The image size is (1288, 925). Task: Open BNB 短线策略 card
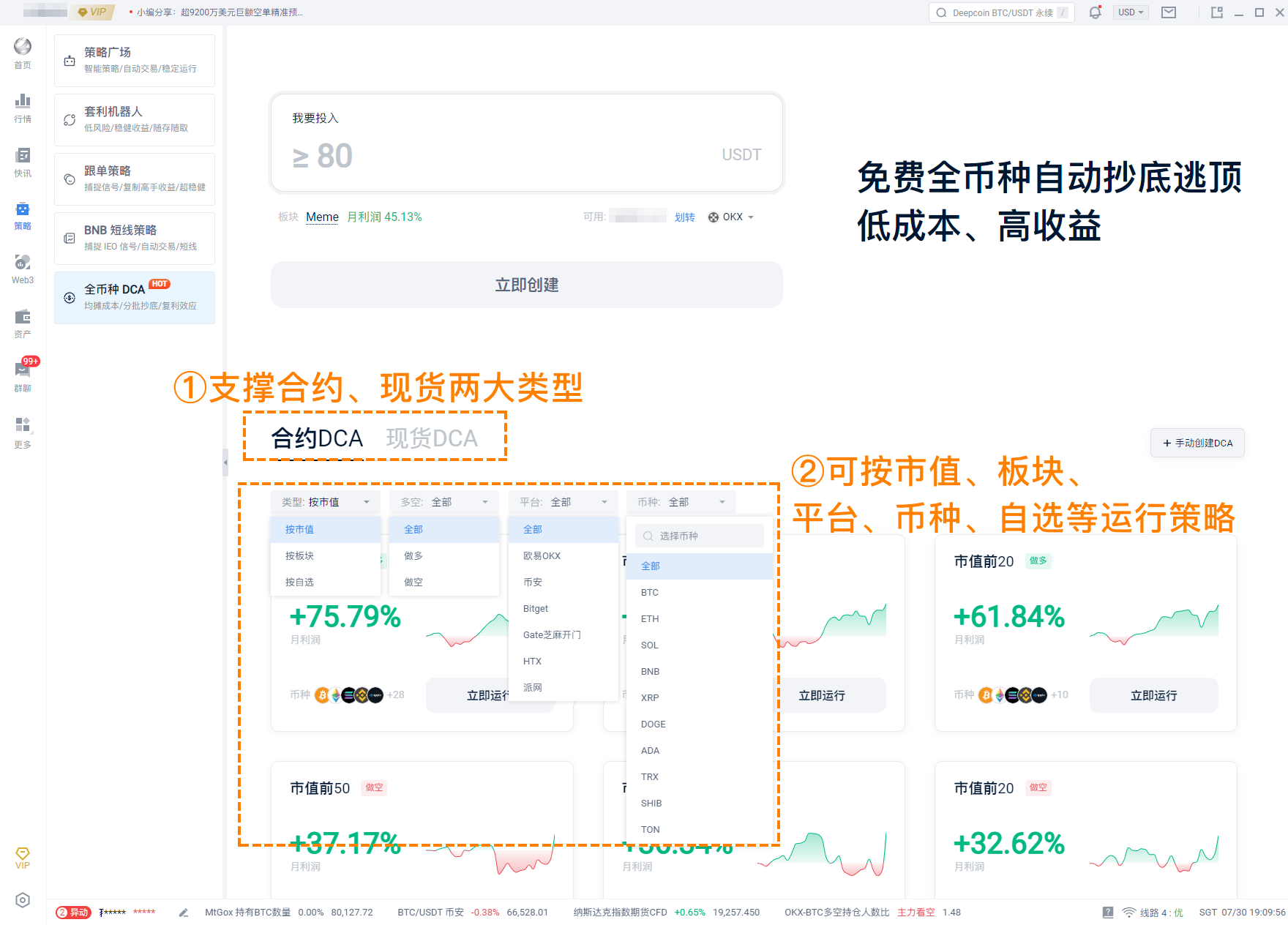coord(135,239)
